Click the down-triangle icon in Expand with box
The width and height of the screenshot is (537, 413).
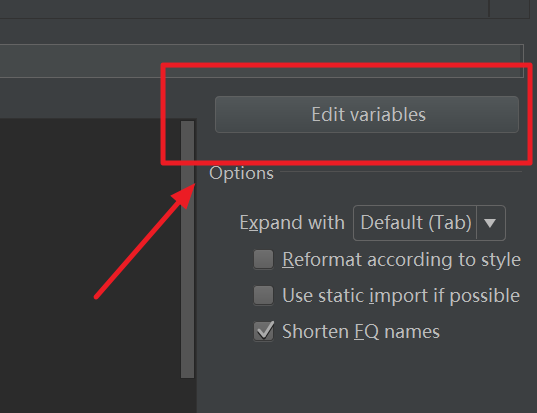pyautogui.click(x=490, y=223)
